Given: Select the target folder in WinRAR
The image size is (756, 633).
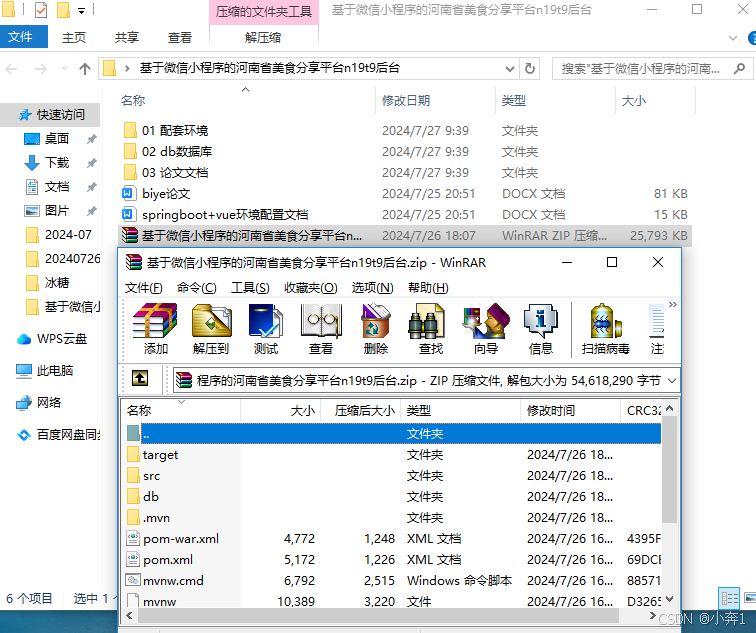Looking at the screenshot, I should pos(160,455).
